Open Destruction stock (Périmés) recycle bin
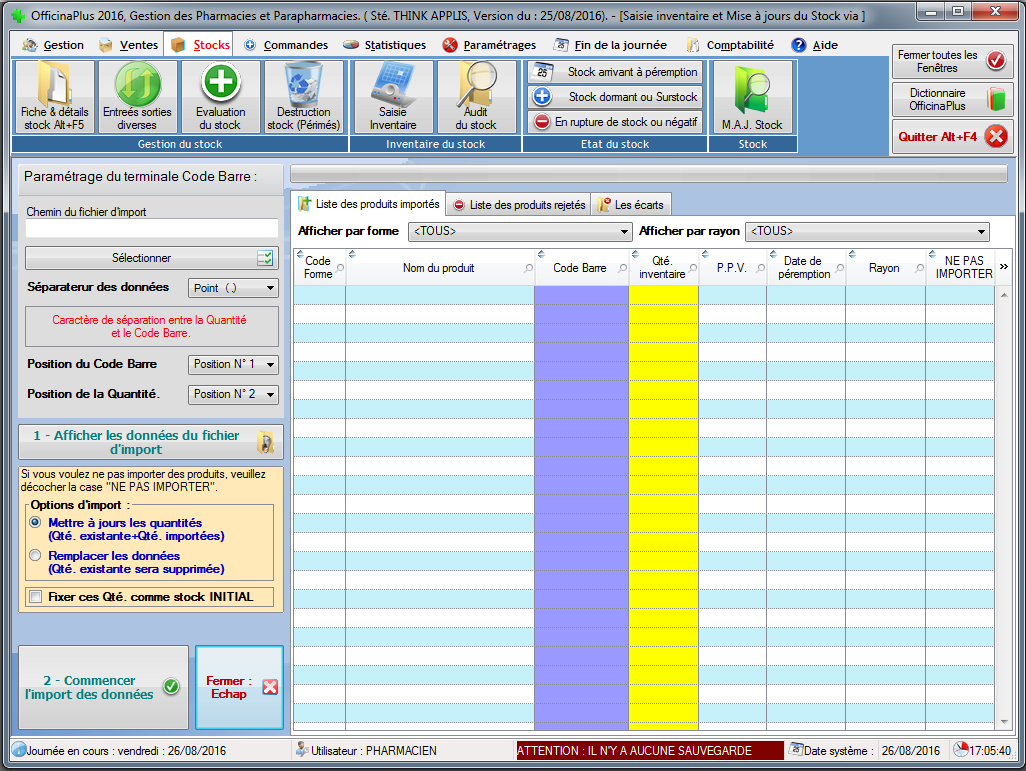Image resolution: width=1026 pixels, height=771 pixels. [x=304, y=97]
